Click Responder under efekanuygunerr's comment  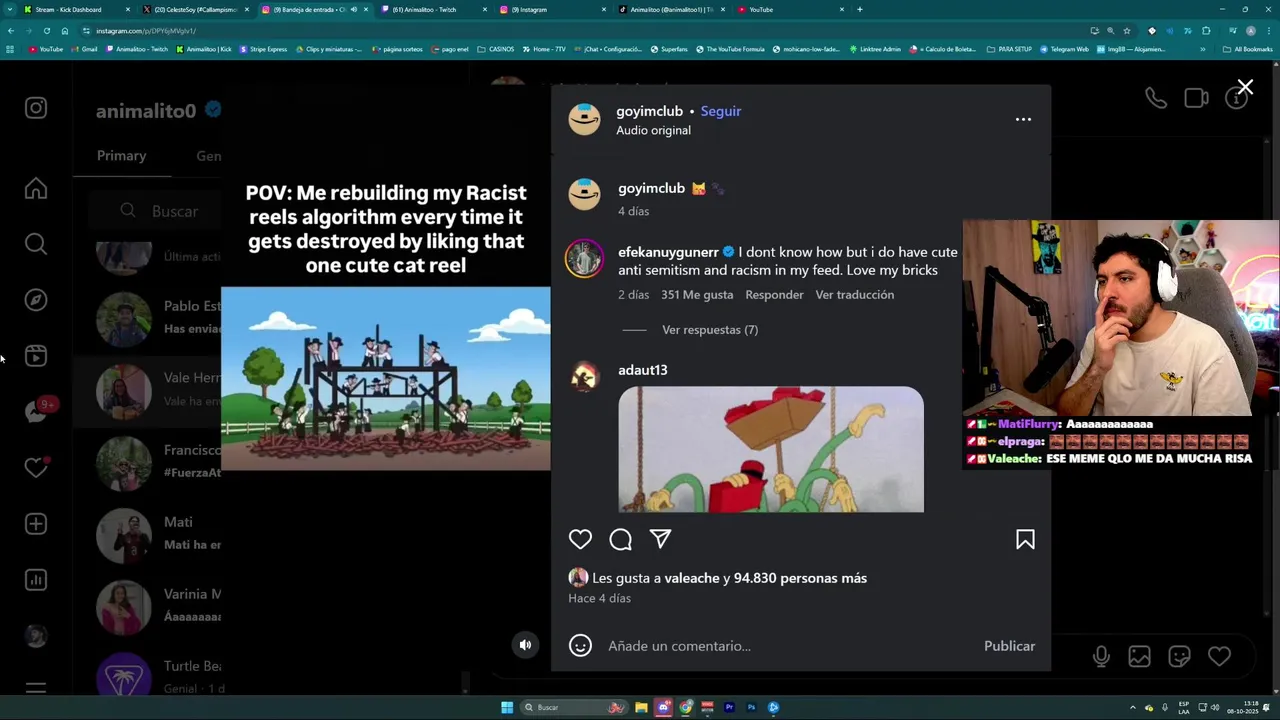[774, 295]
